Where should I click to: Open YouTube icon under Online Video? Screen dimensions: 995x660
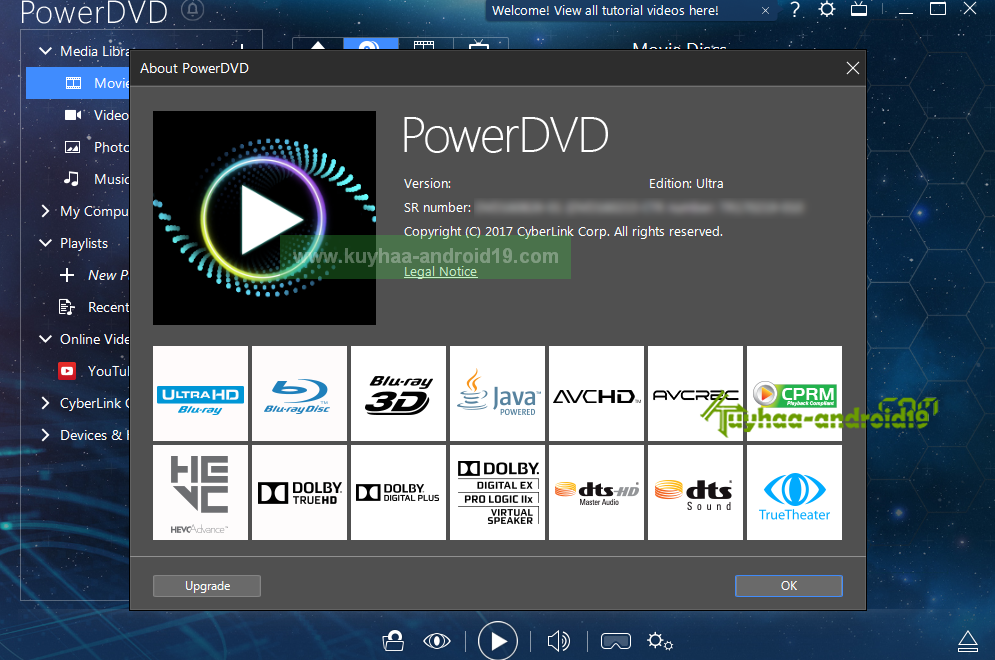click(x=67, y=371)
